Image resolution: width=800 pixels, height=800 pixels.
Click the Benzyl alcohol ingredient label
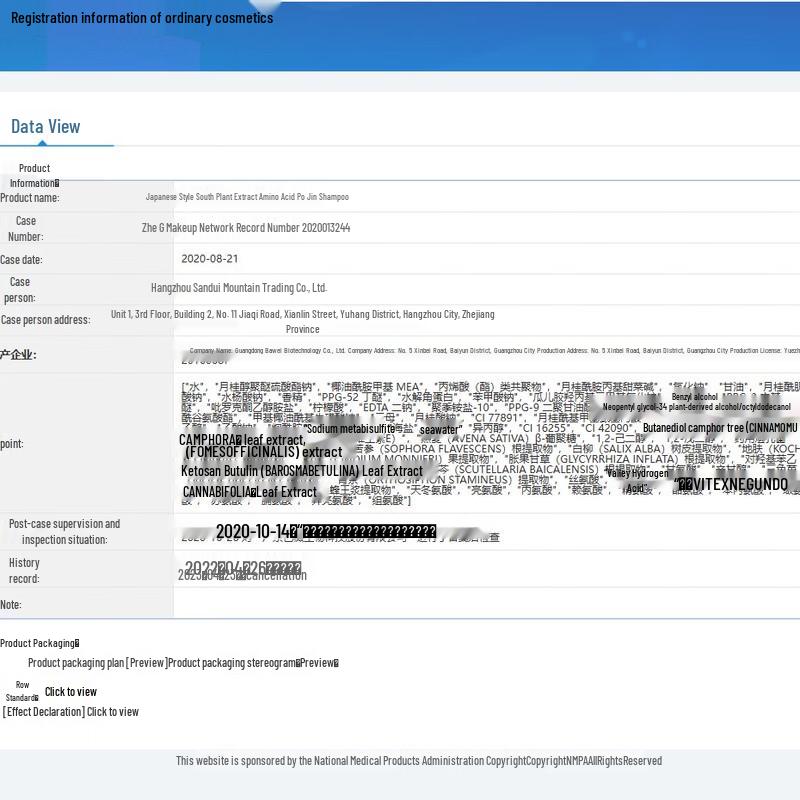(x=695, y=397)
